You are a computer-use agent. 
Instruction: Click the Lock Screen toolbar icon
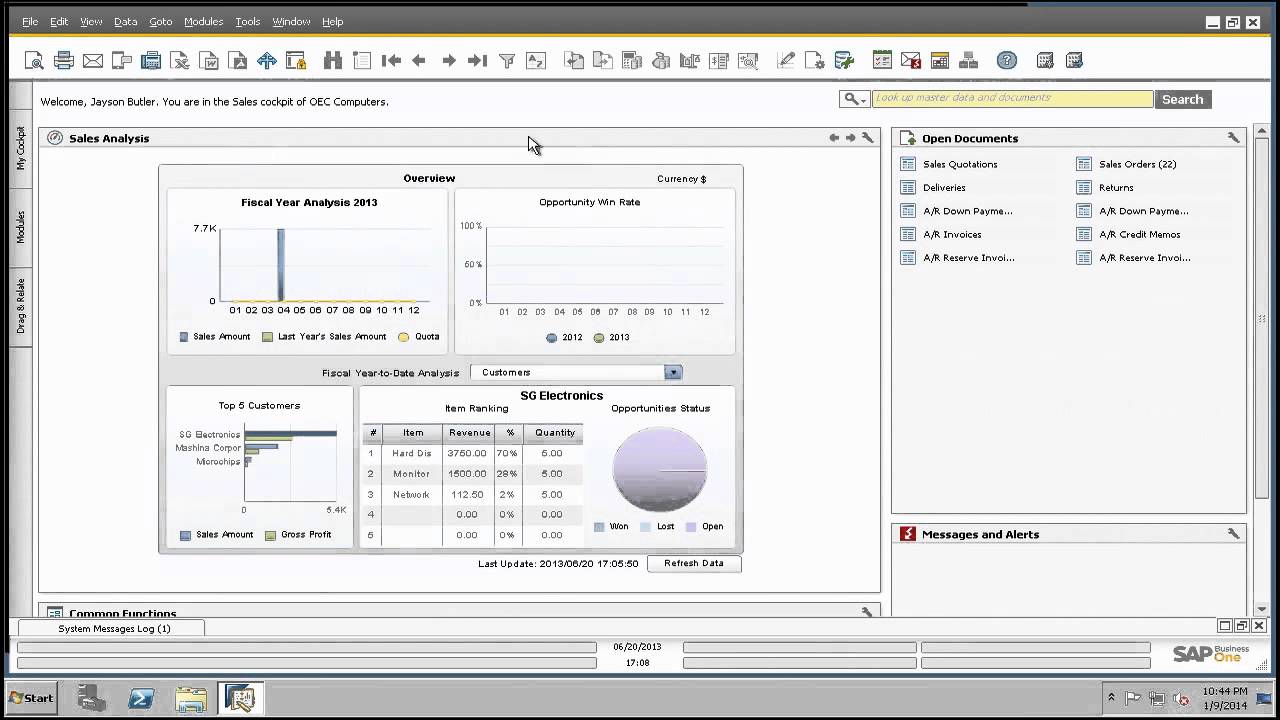coord(296,61)
